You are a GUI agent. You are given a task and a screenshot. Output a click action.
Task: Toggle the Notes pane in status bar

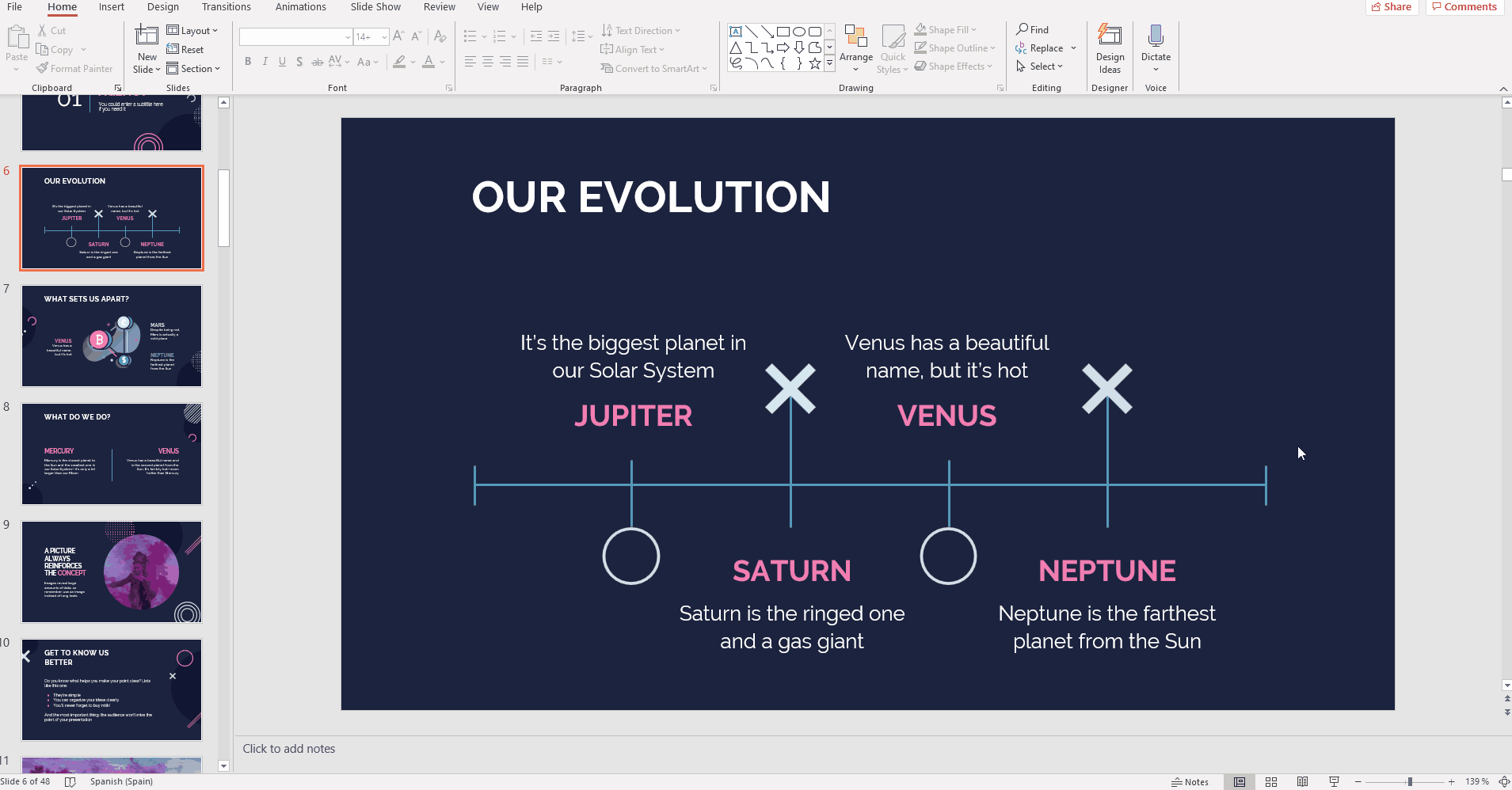[1190, 782]
